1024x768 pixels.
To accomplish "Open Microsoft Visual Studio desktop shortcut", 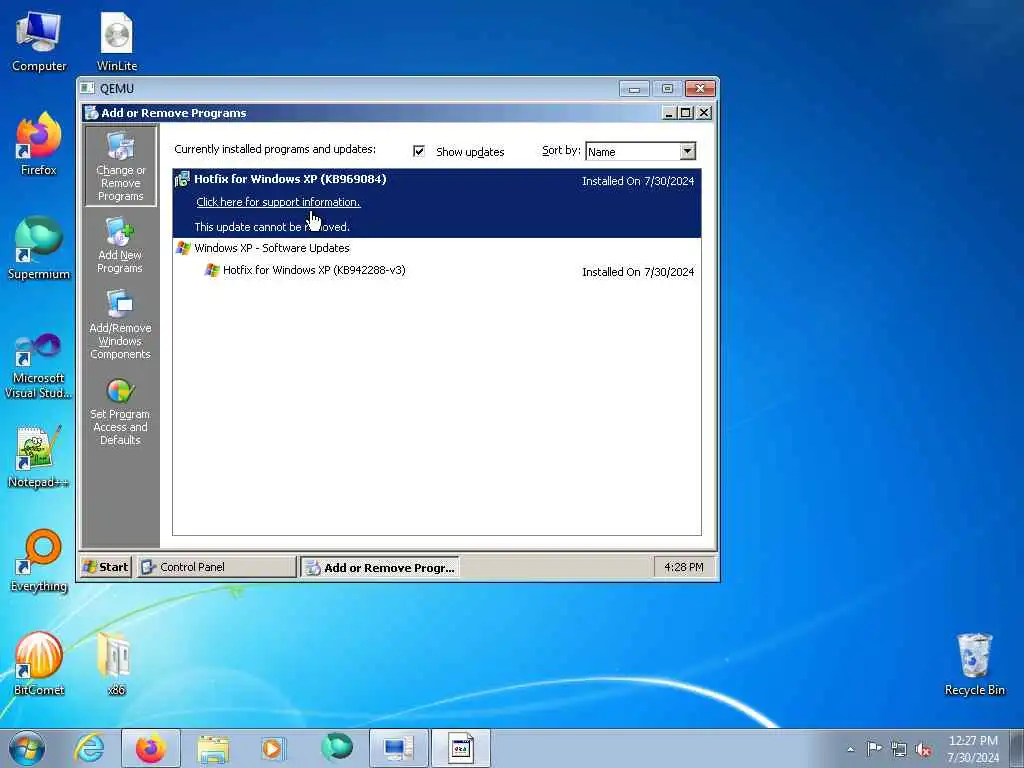I will [x=39, y=366].
